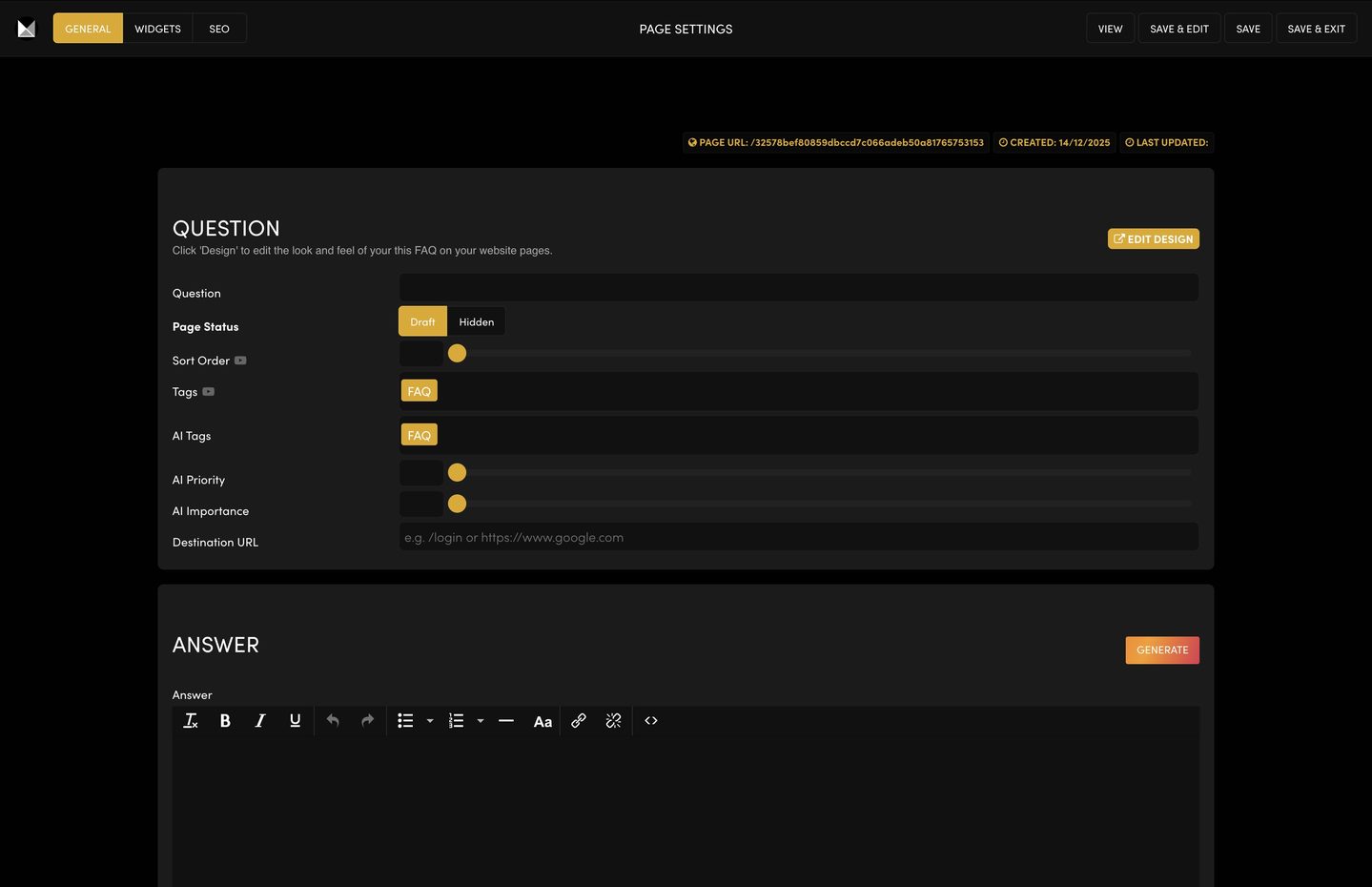Image resolution: width=1372 pixels, height=887 pixels.
Task: Switch Page Status to Hidden
Action: (x=476, y=321)
